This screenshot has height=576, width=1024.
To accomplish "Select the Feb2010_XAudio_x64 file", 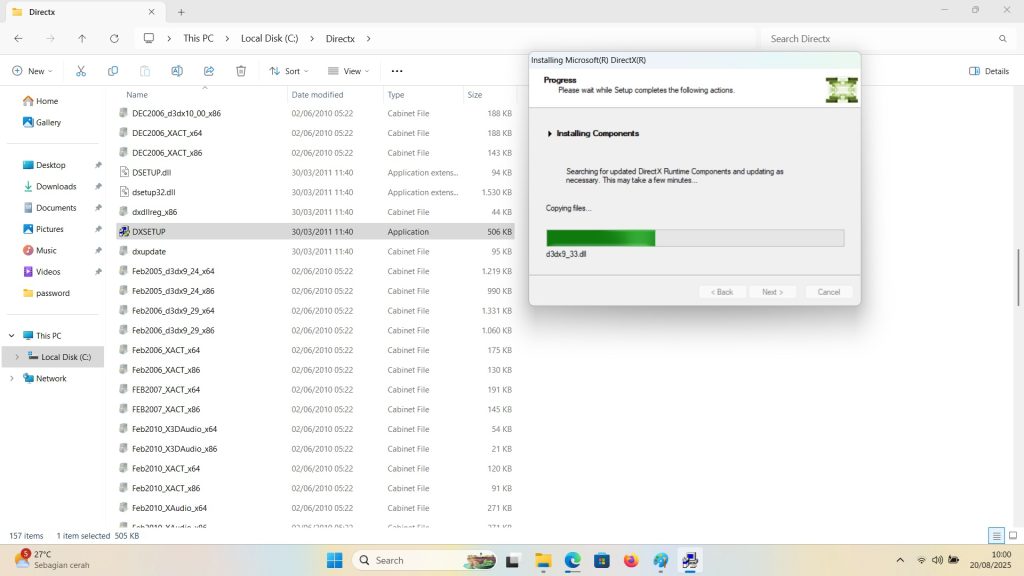I will 315,508.
